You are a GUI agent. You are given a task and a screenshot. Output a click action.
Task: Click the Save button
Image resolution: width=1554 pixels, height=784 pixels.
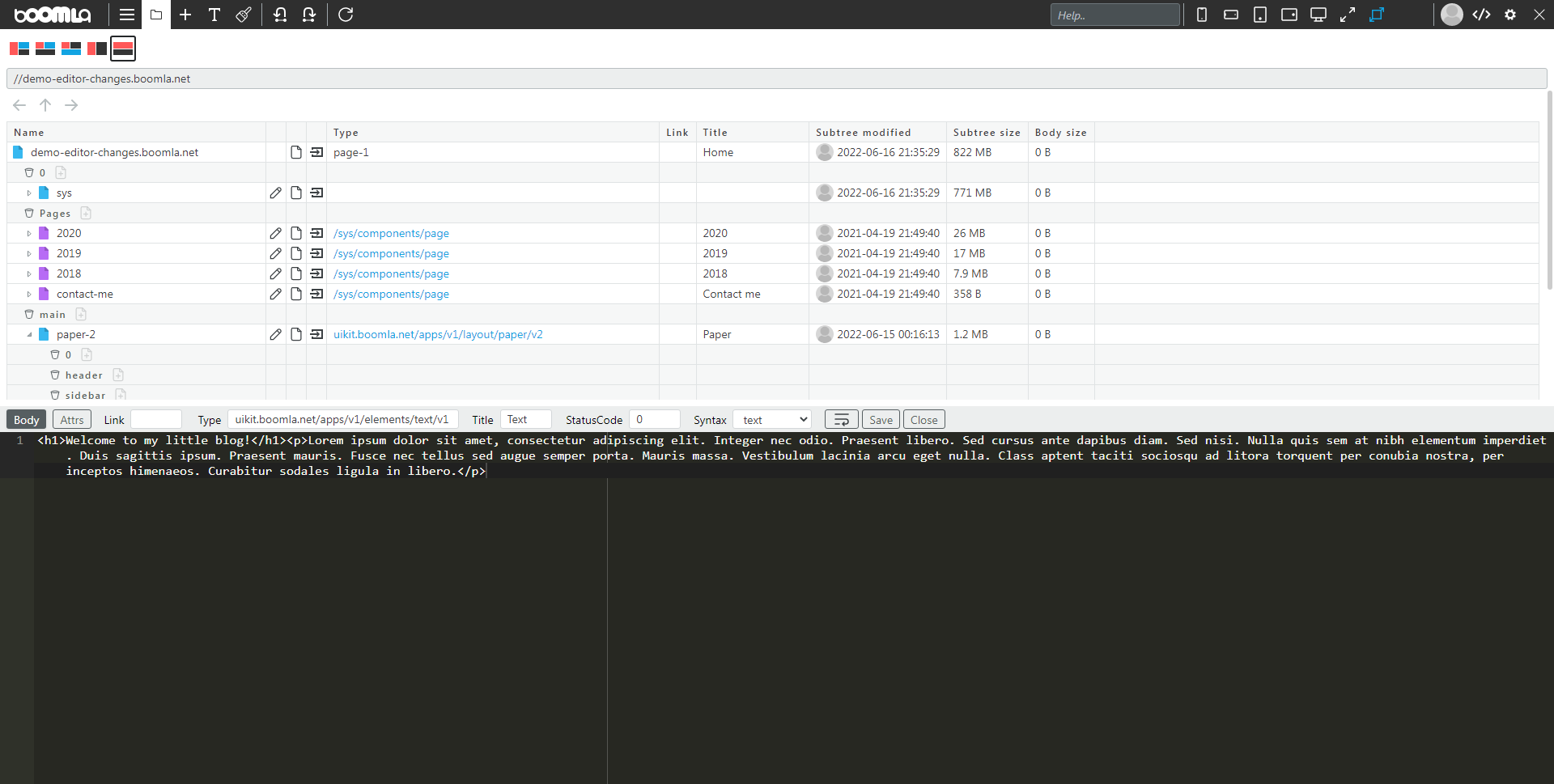880,419
